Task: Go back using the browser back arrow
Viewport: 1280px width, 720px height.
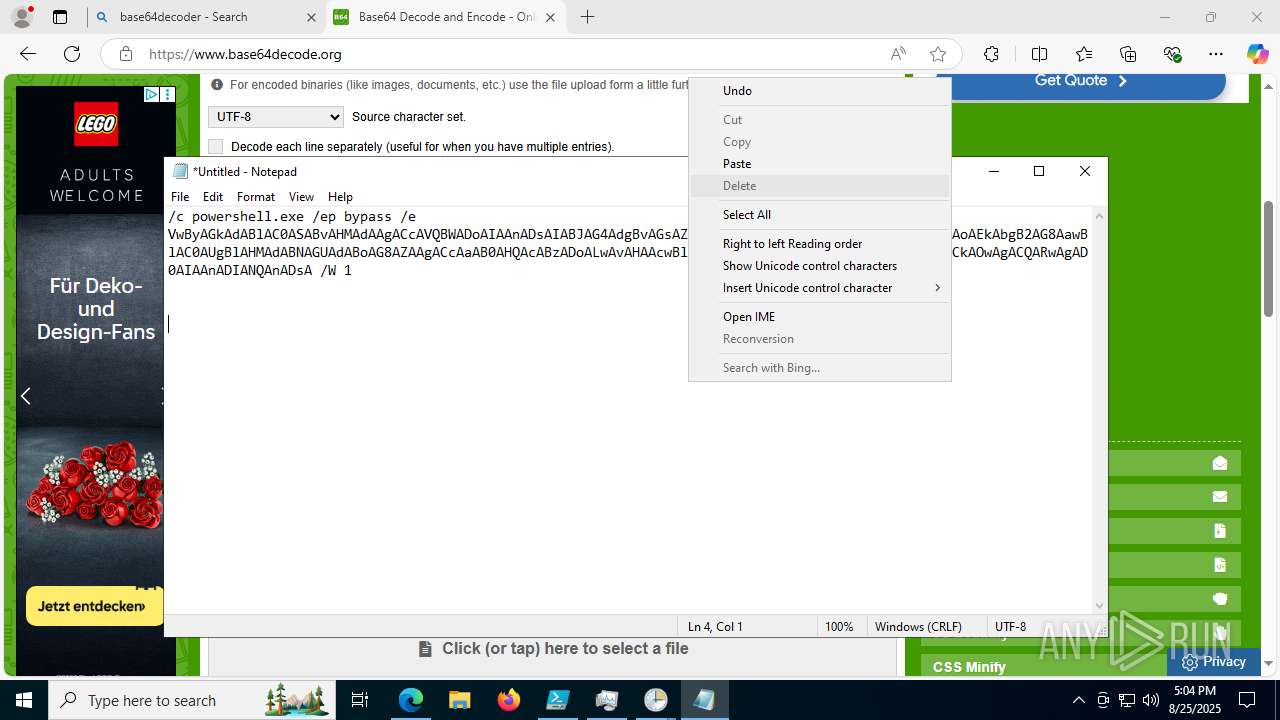Action: click(x=28, y=54)
